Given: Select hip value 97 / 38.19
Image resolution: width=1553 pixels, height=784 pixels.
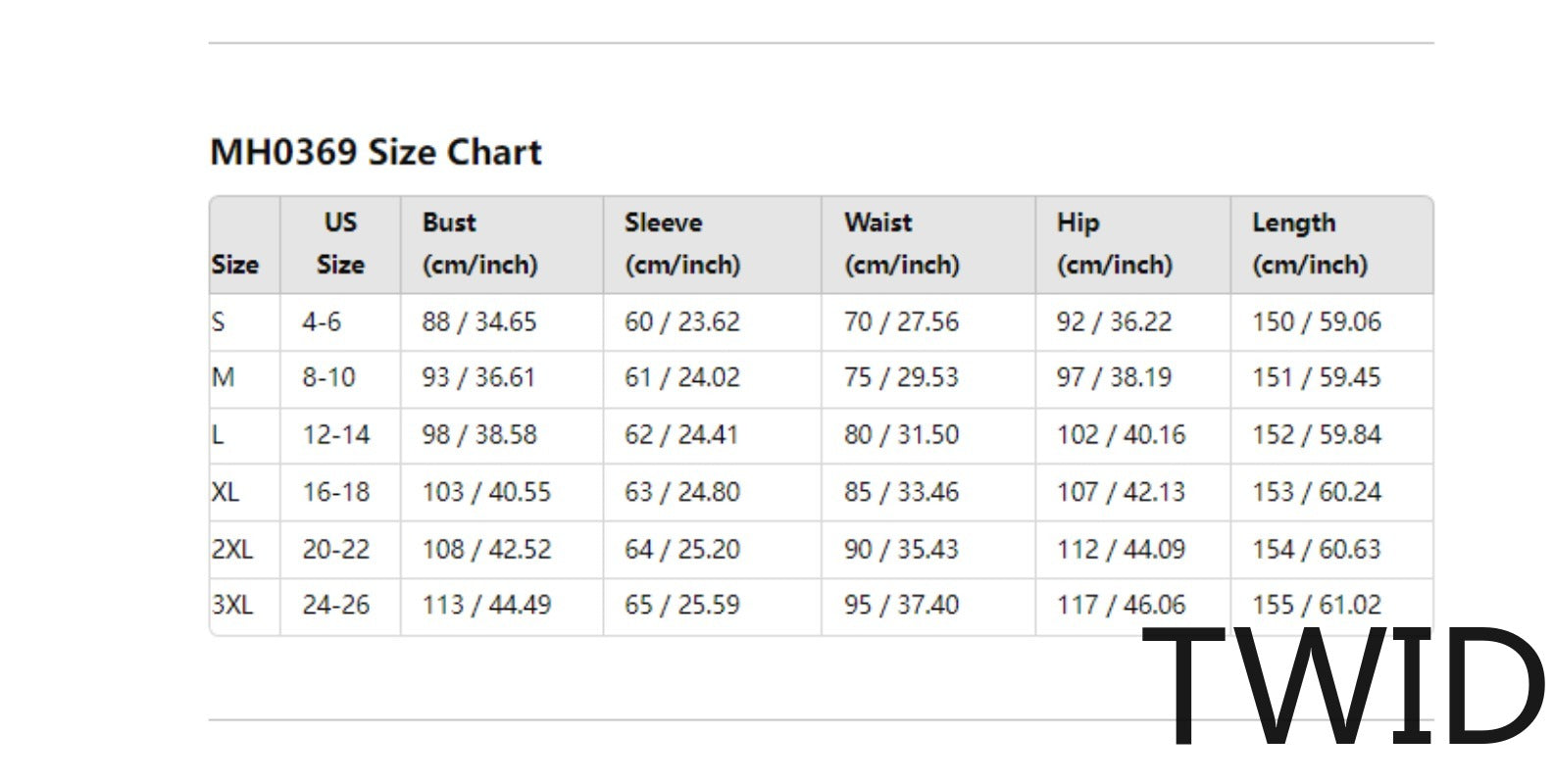Looking at the screenshot, I should pos(1114,377).
